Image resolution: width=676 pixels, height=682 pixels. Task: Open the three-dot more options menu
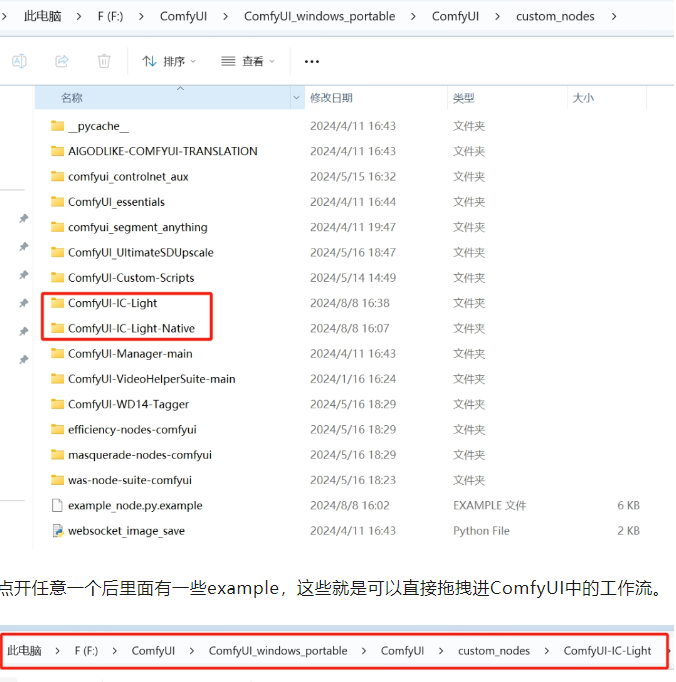pyautogui.click(x=311, y=62)
